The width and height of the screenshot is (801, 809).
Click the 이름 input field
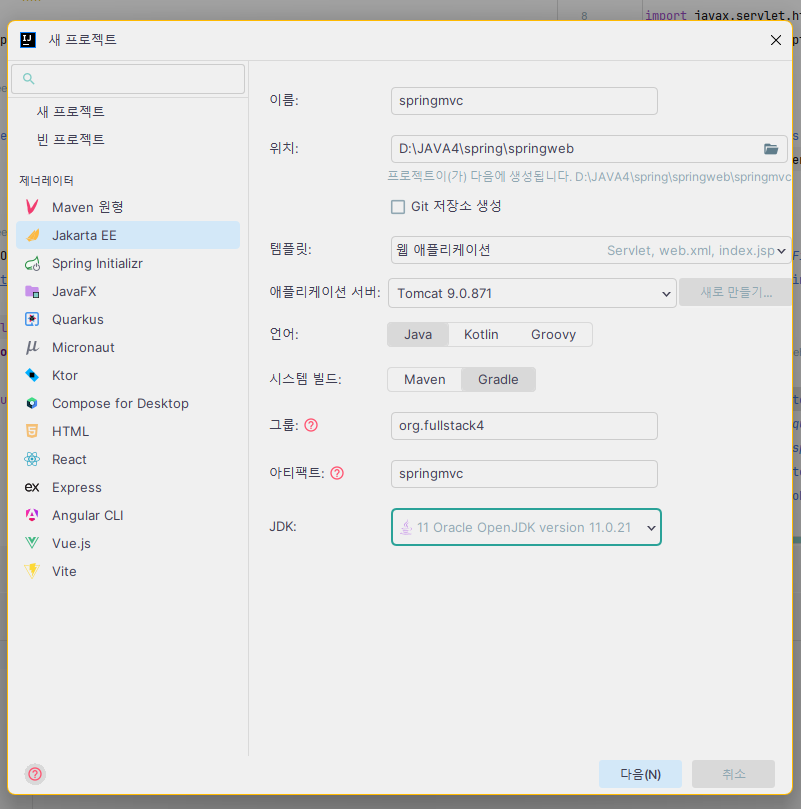(524, 101)
